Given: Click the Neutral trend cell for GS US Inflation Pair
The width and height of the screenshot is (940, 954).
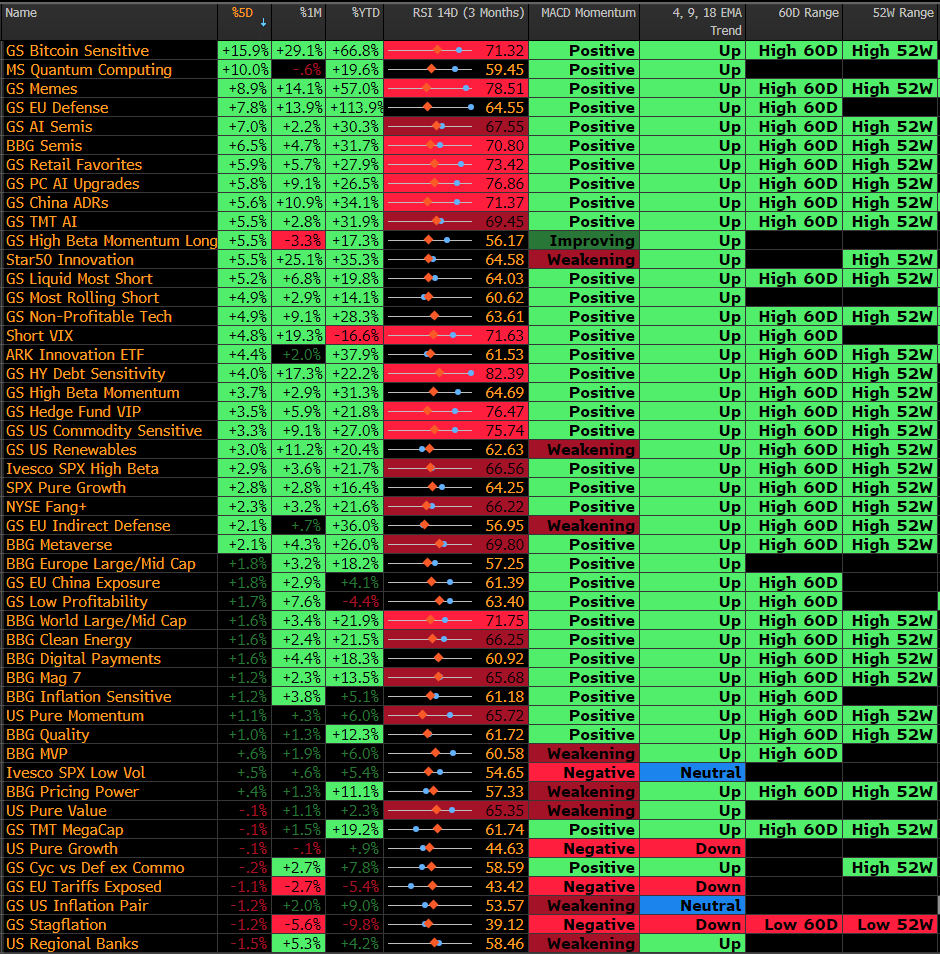Looking at the screenshot, I should coord(692,906).
